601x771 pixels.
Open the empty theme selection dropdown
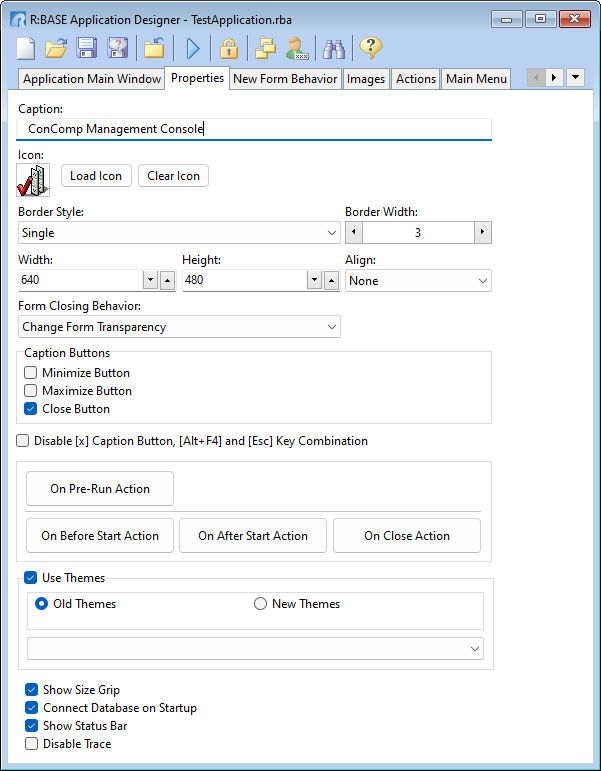[x=255, y=649]
